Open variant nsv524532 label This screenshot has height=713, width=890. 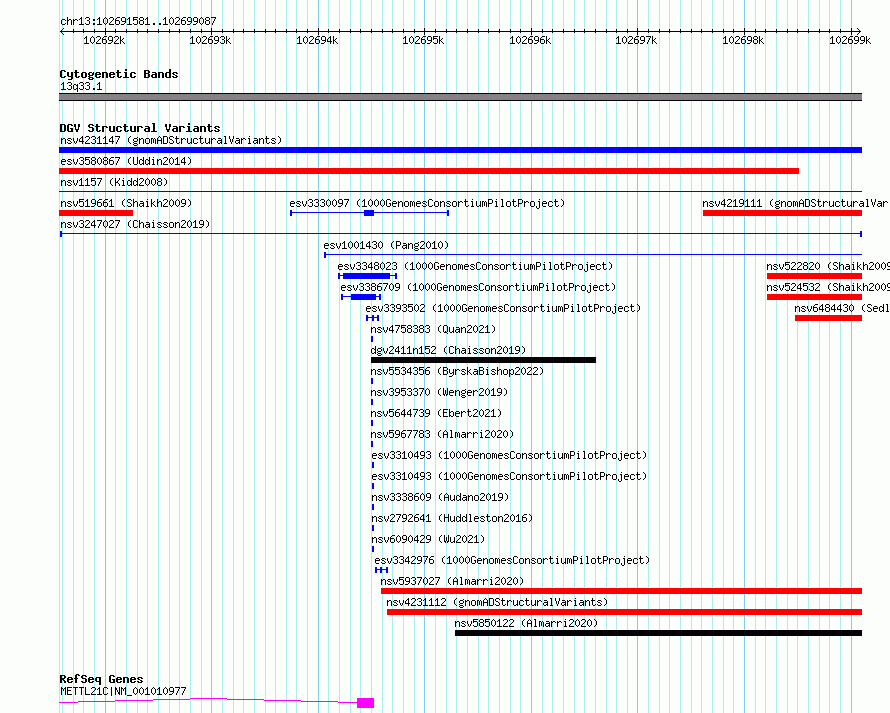point(828,287)
